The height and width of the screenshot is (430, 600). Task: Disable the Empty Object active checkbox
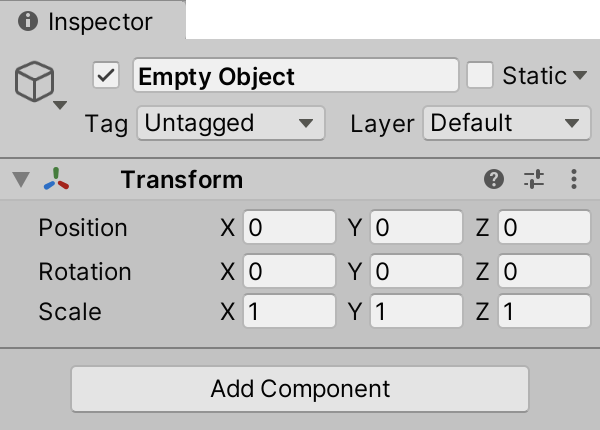click(x=106, y=76)
